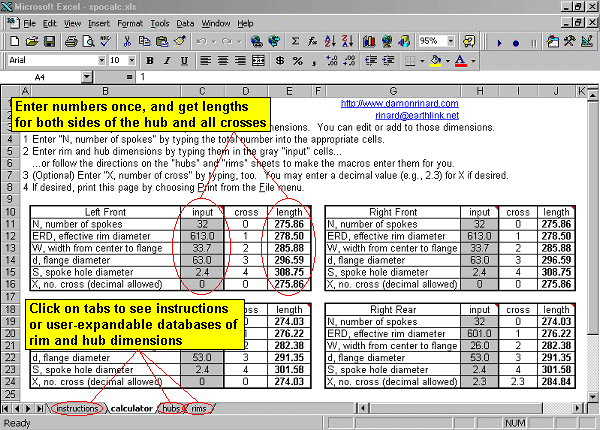Select Right Rear ERD input 601.0 cell
Image resolution: width=600 pixels, height=430 pixels.
[479, 333]
